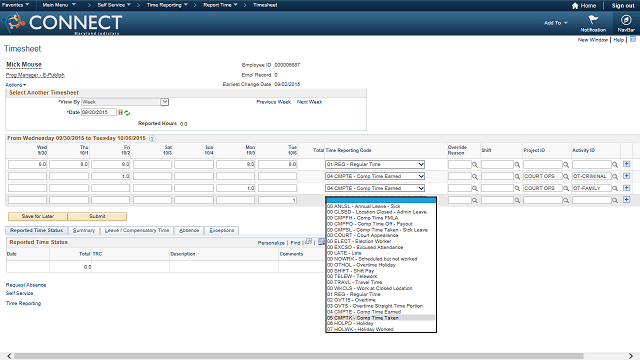The height and width of the screenshot is (360, 640).
Task: Open the Notification flag icon
Action: coord(593,20)
